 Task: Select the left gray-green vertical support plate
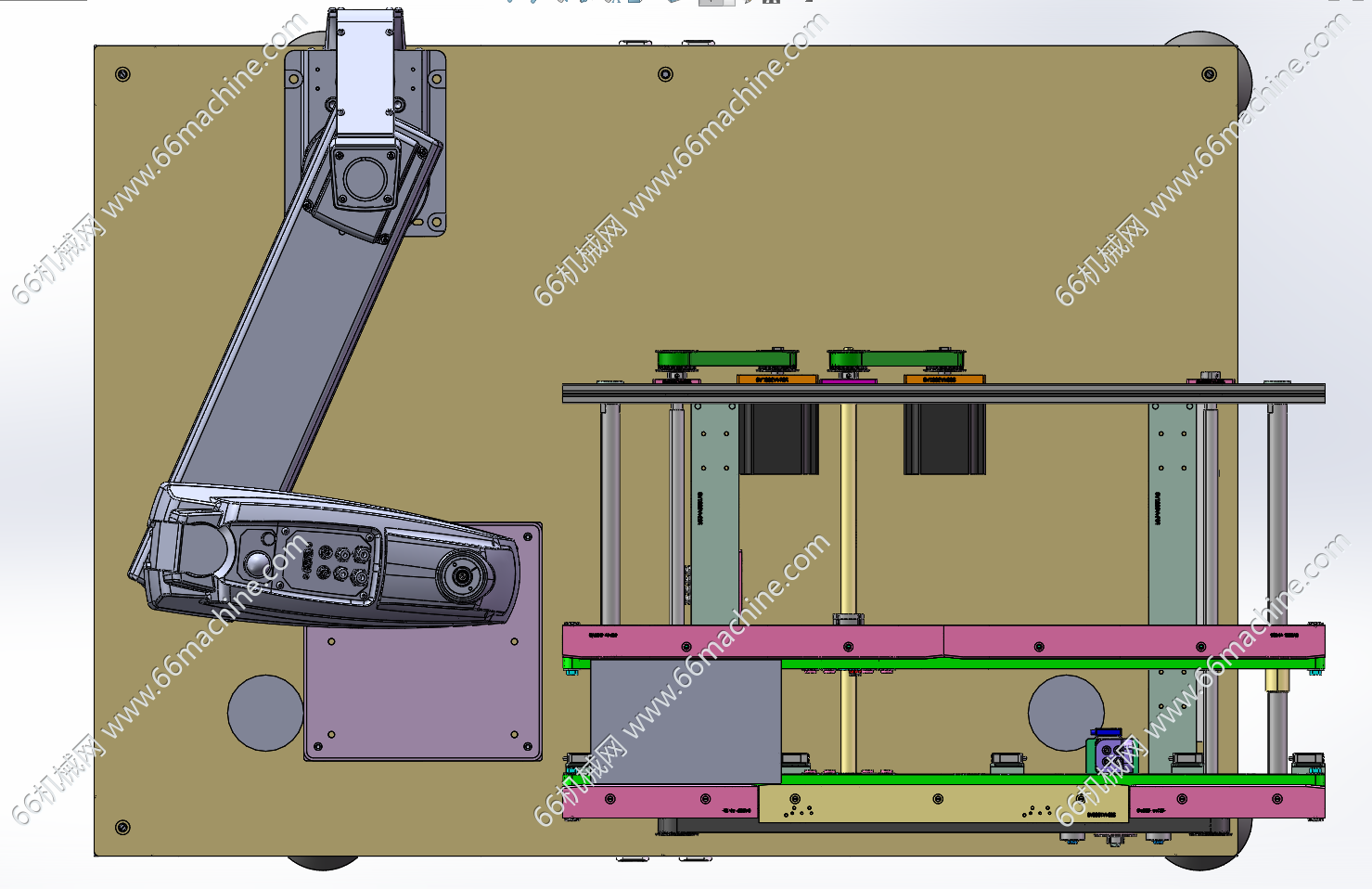(714, 515)
